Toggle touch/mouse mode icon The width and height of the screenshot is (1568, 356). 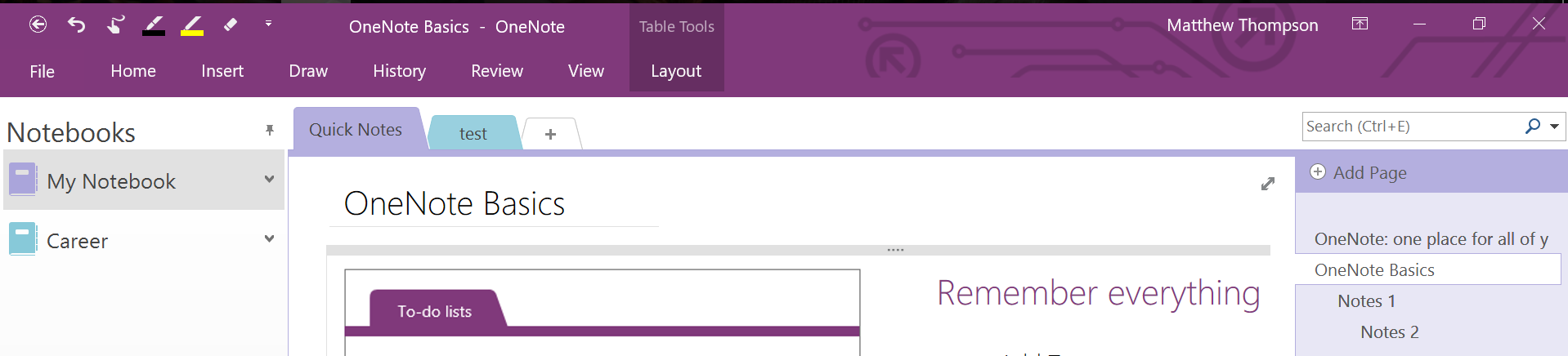point(115,24)
